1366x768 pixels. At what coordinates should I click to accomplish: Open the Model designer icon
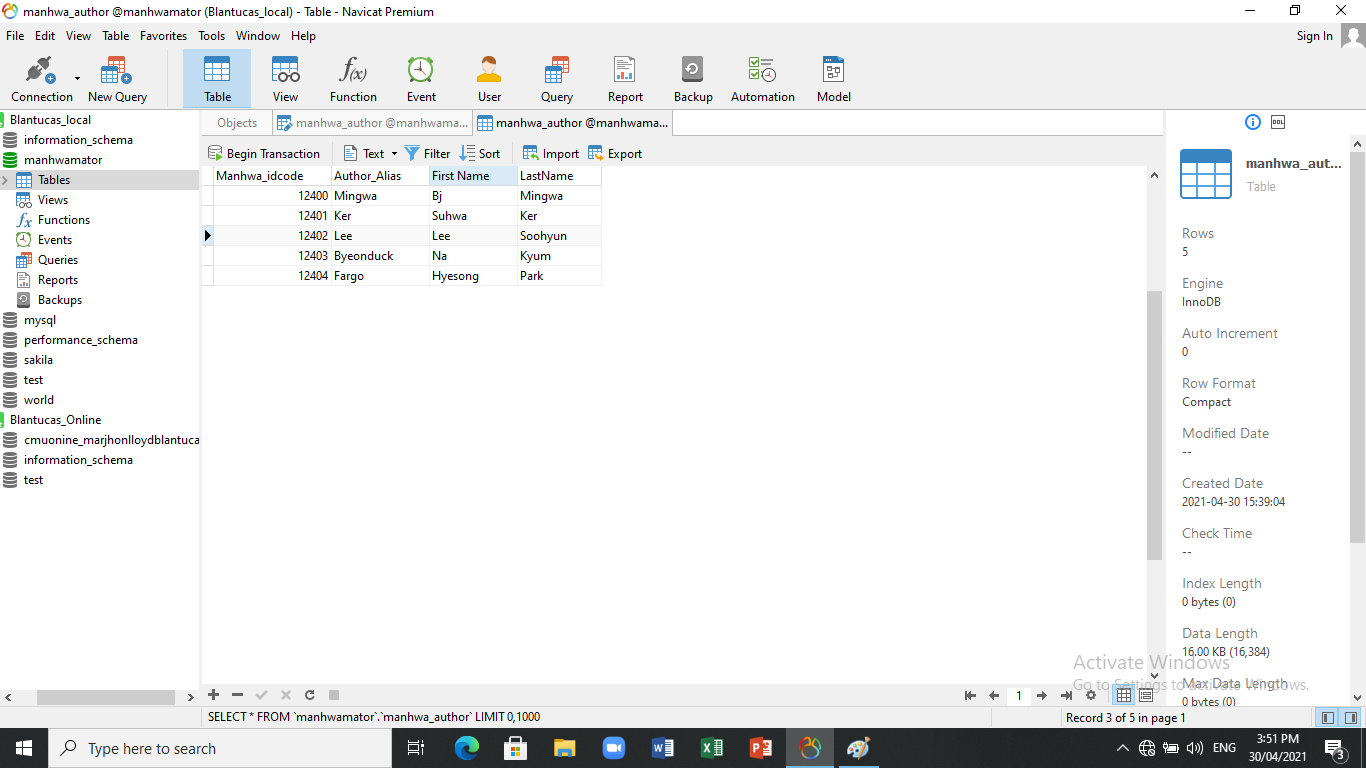click(x=833, y=79)
